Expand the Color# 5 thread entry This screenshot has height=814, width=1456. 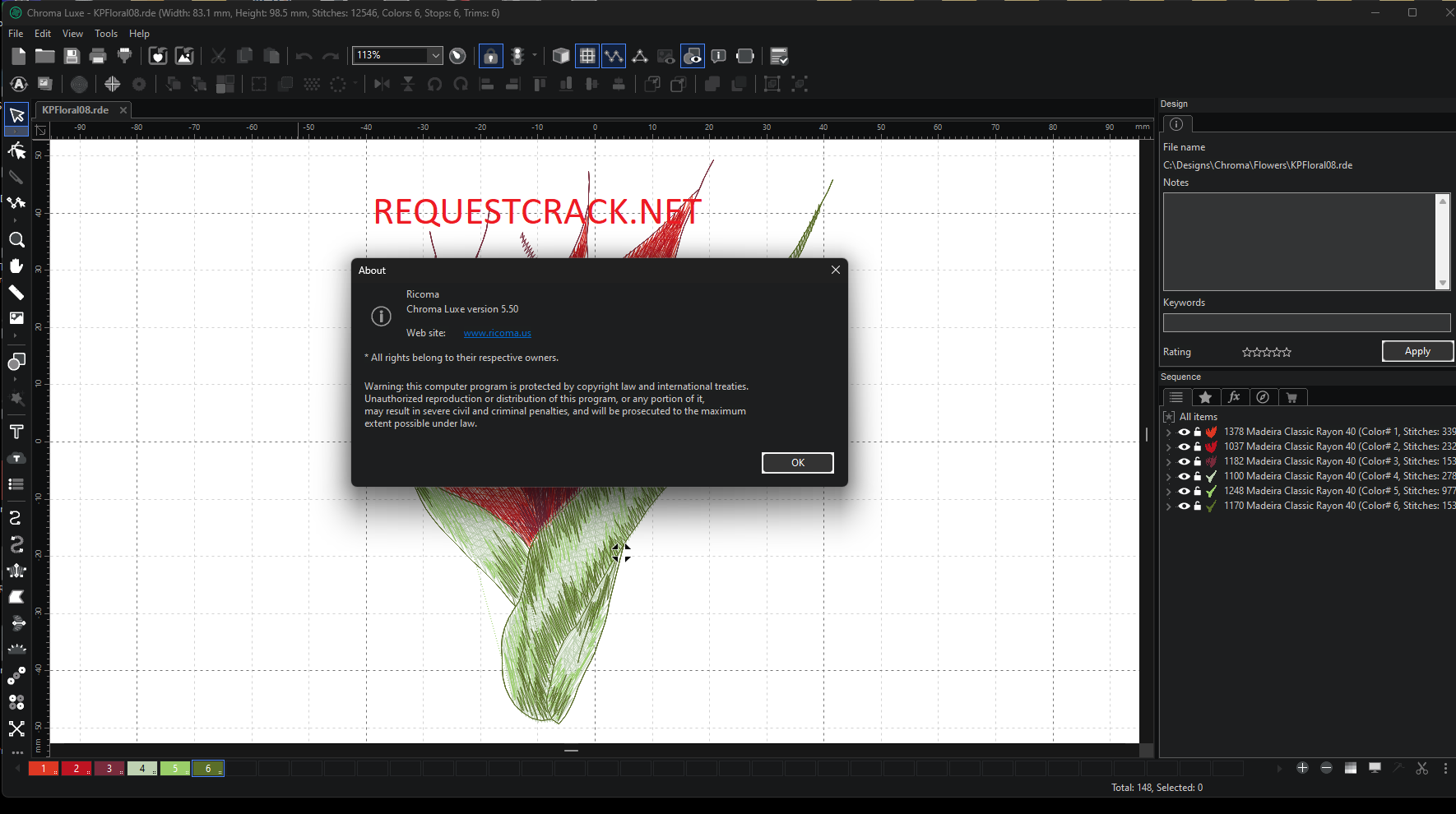pyautogui.click(x=1168, y=490)
